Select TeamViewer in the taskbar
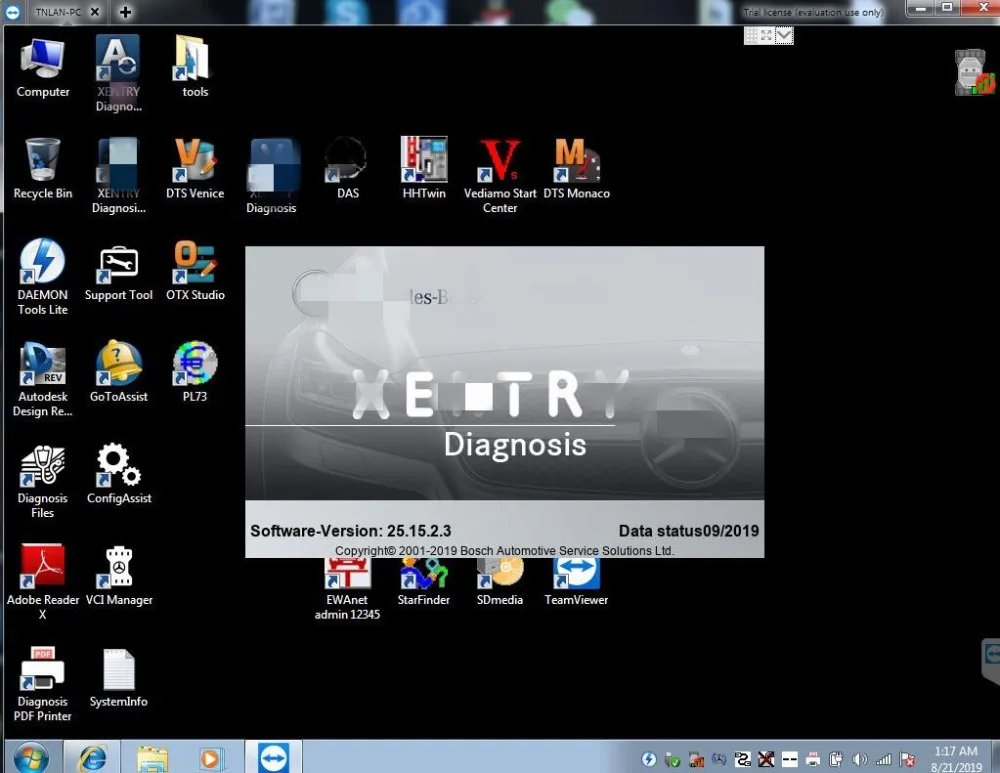Viewport: 1000px width, 773px height. point(274,757)
